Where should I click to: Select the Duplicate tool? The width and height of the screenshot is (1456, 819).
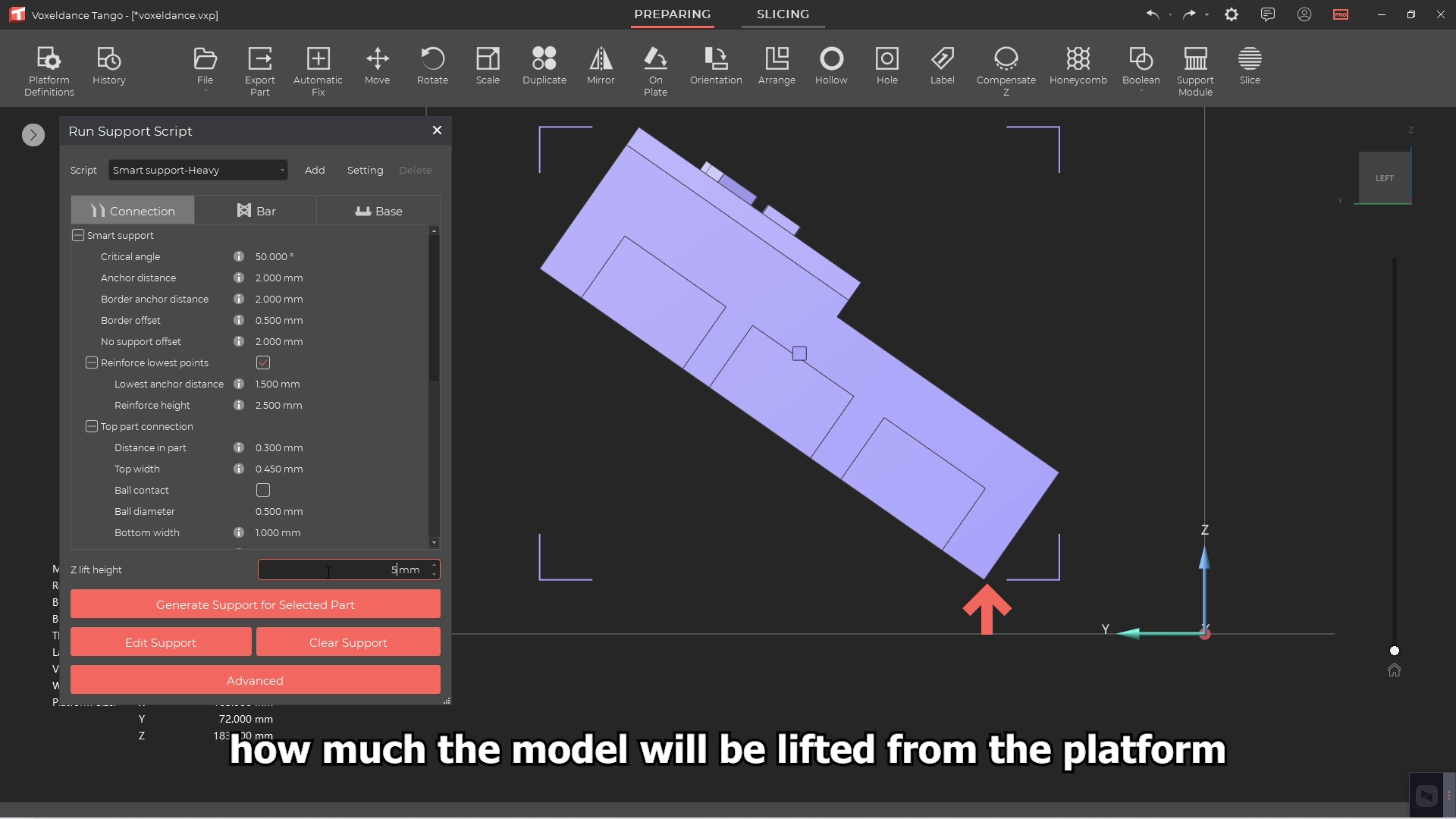coord(544,68)
